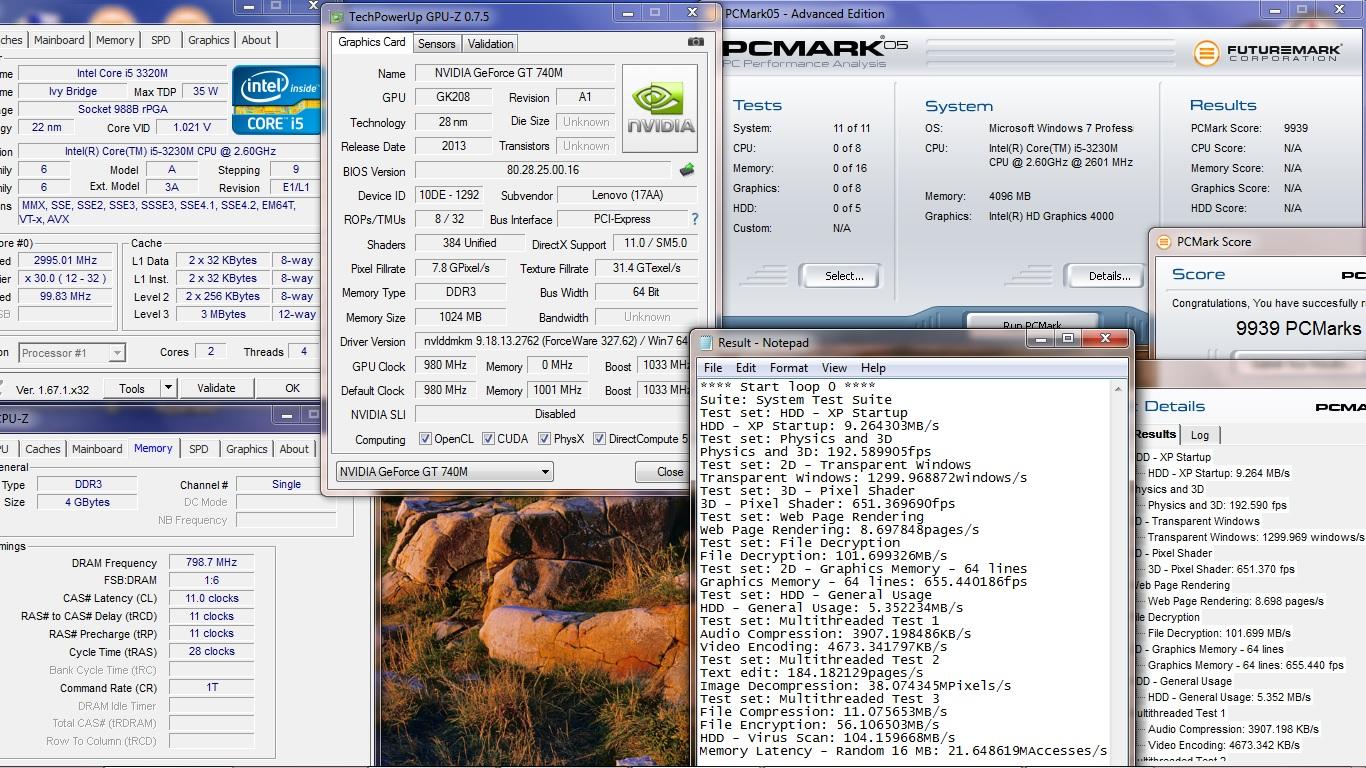Select the Results tab in PCMark Details

[x=1155, y=434]
